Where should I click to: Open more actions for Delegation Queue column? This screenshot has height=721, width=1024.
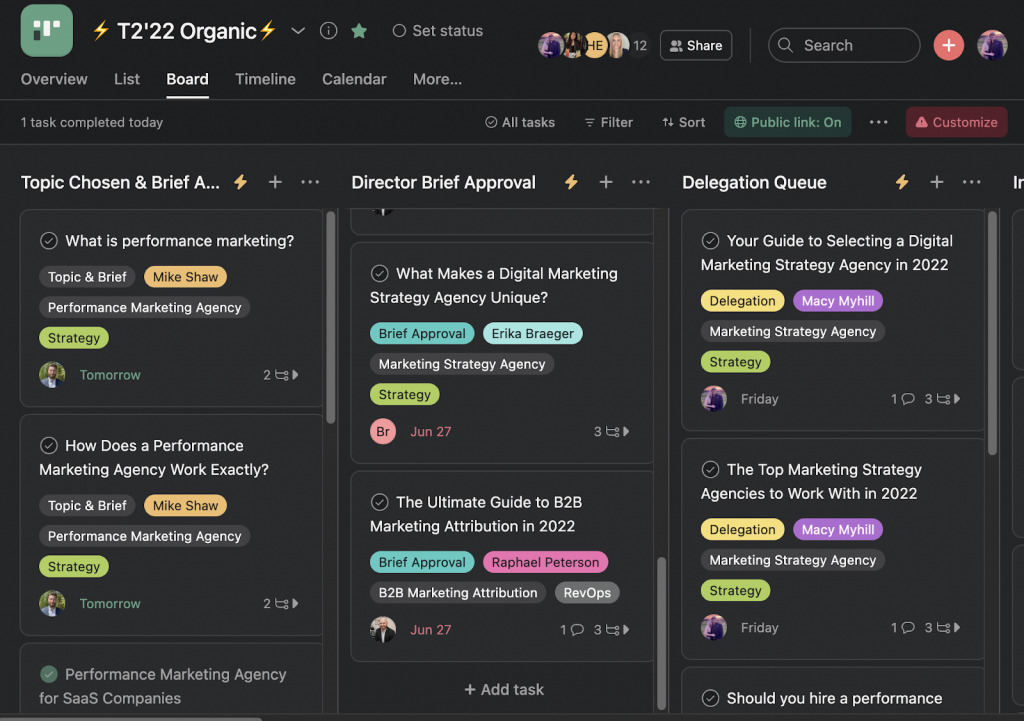pyautogui.click(x=972, y=182)
